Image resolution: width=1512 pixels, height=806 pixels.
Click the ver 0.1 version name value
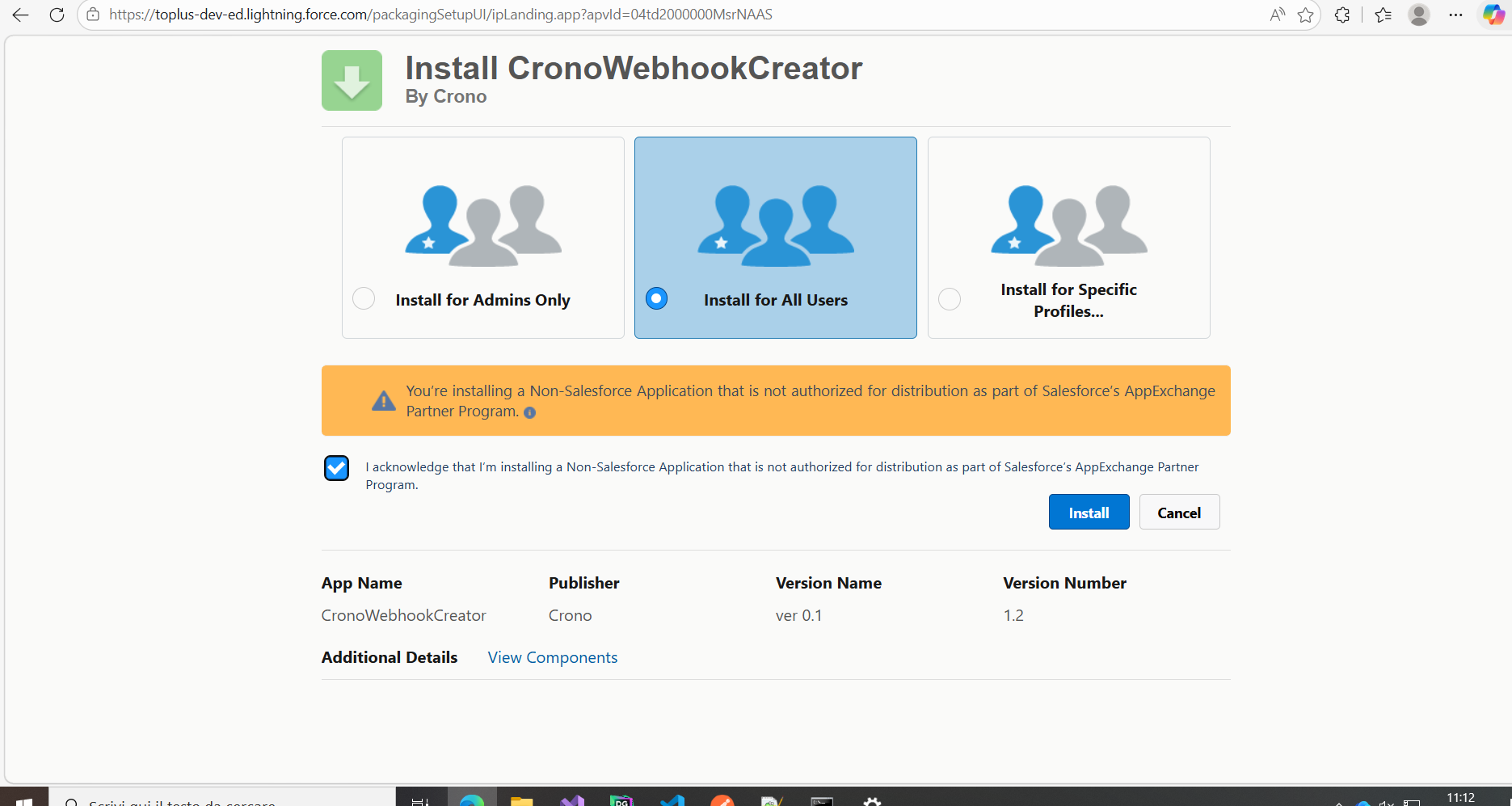[x=798, y=615]
